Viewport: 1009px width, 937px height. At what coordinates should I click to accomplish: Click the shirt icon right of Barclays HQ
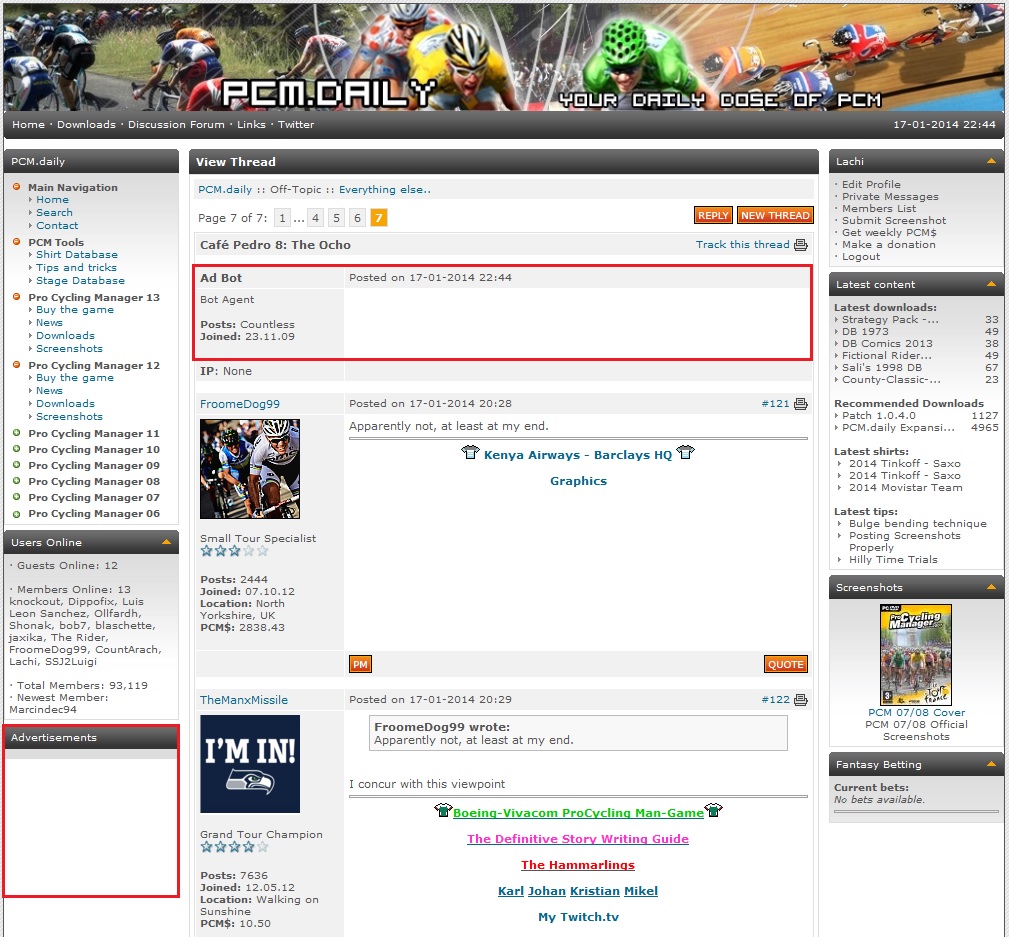(685, 454)
